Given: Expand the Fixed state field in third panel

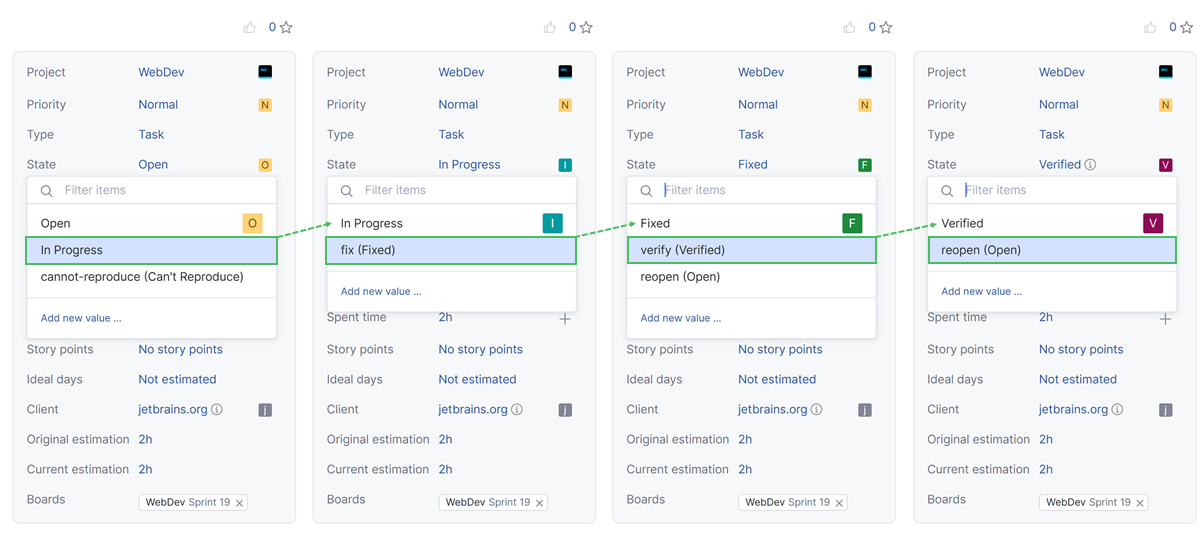Looking at the screenshot, I should [x=753, y=165].
